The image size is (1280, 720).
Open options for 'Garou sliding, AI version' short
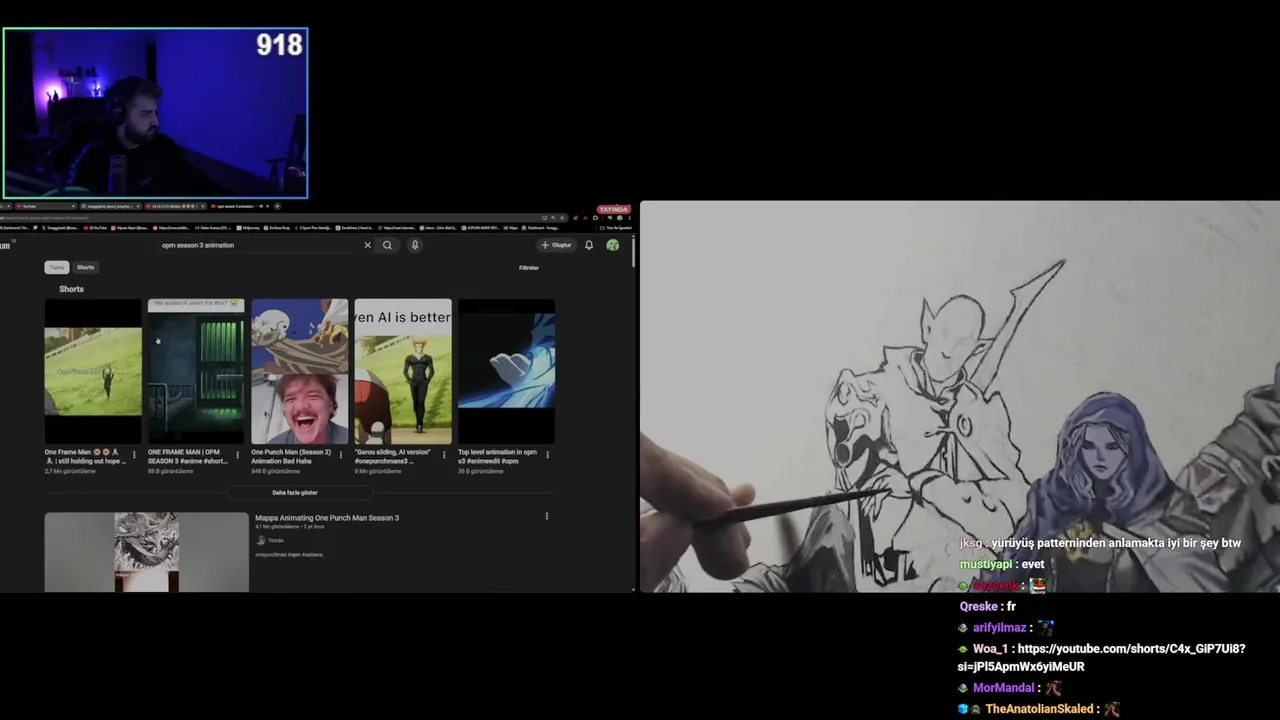tap(444, 455)
